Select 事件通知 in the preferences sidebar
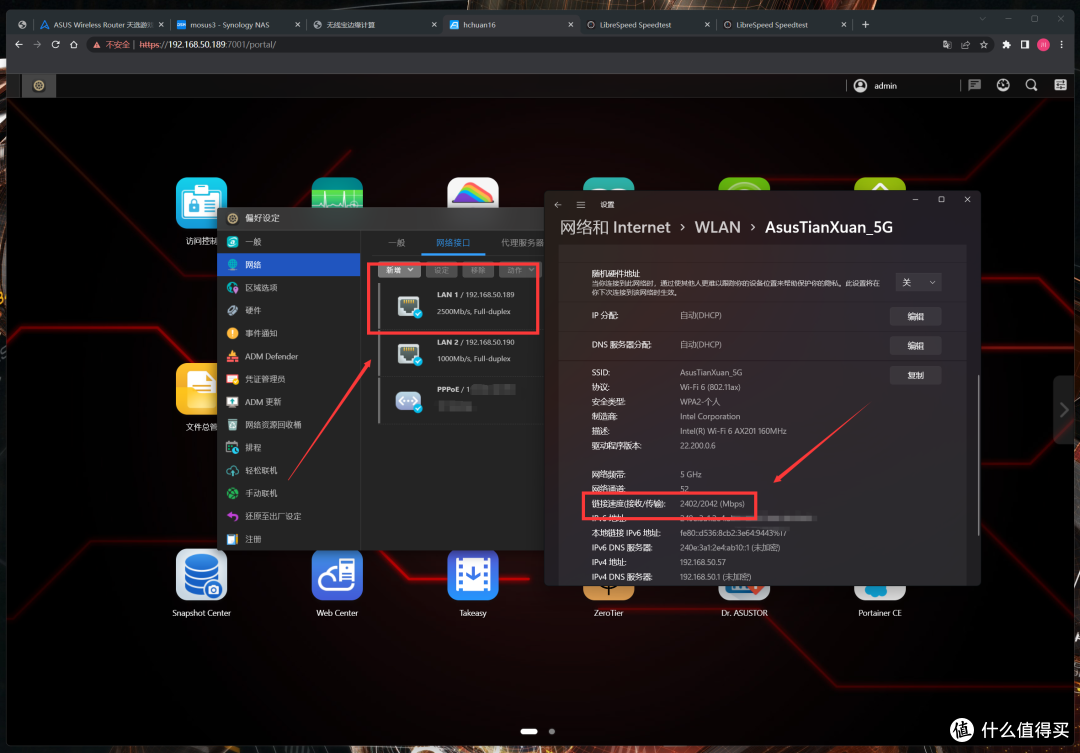The height and width of the screenshot is (753, 1080). click(289, 333)
